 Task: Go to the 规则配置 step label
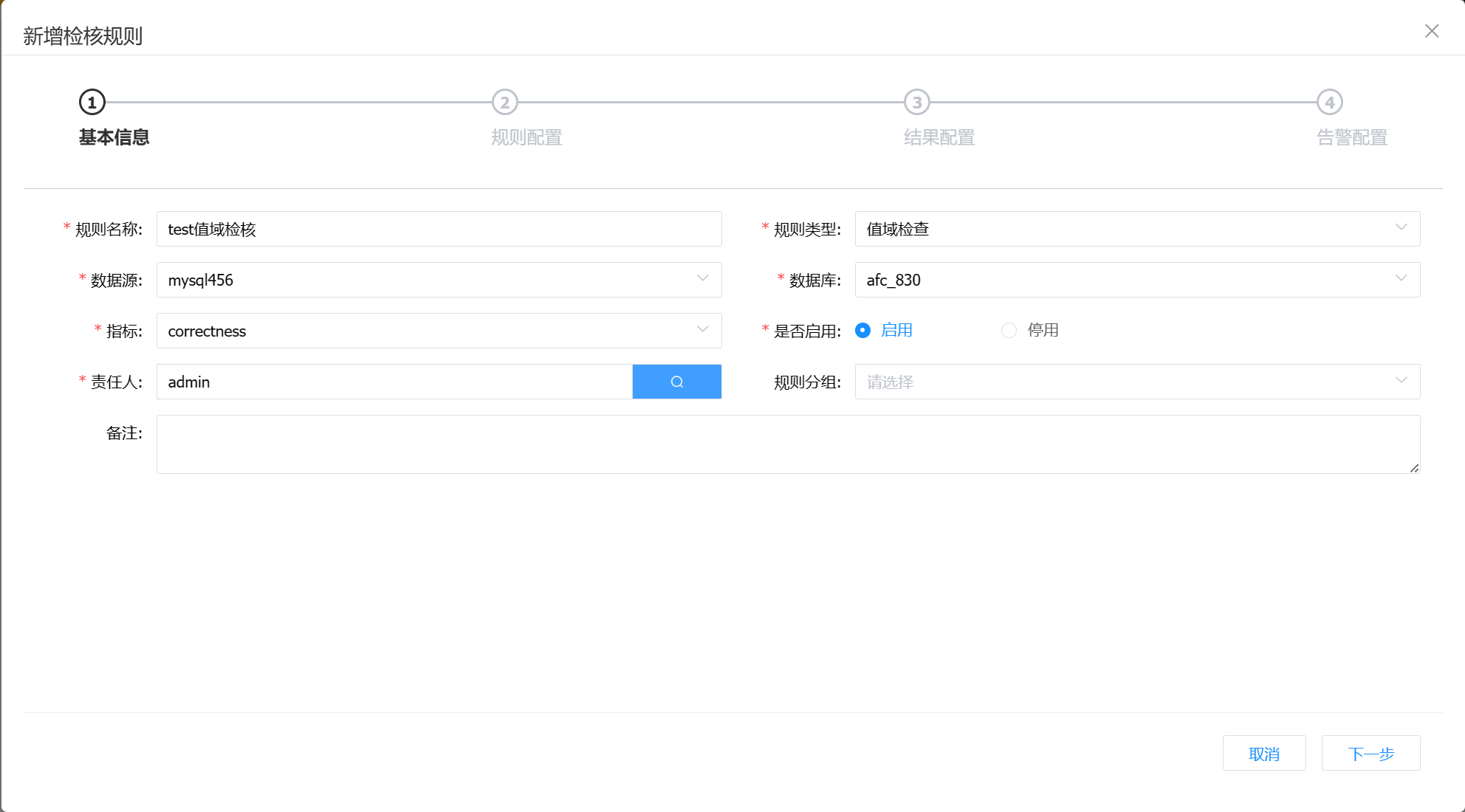click(x=526, y=138)
